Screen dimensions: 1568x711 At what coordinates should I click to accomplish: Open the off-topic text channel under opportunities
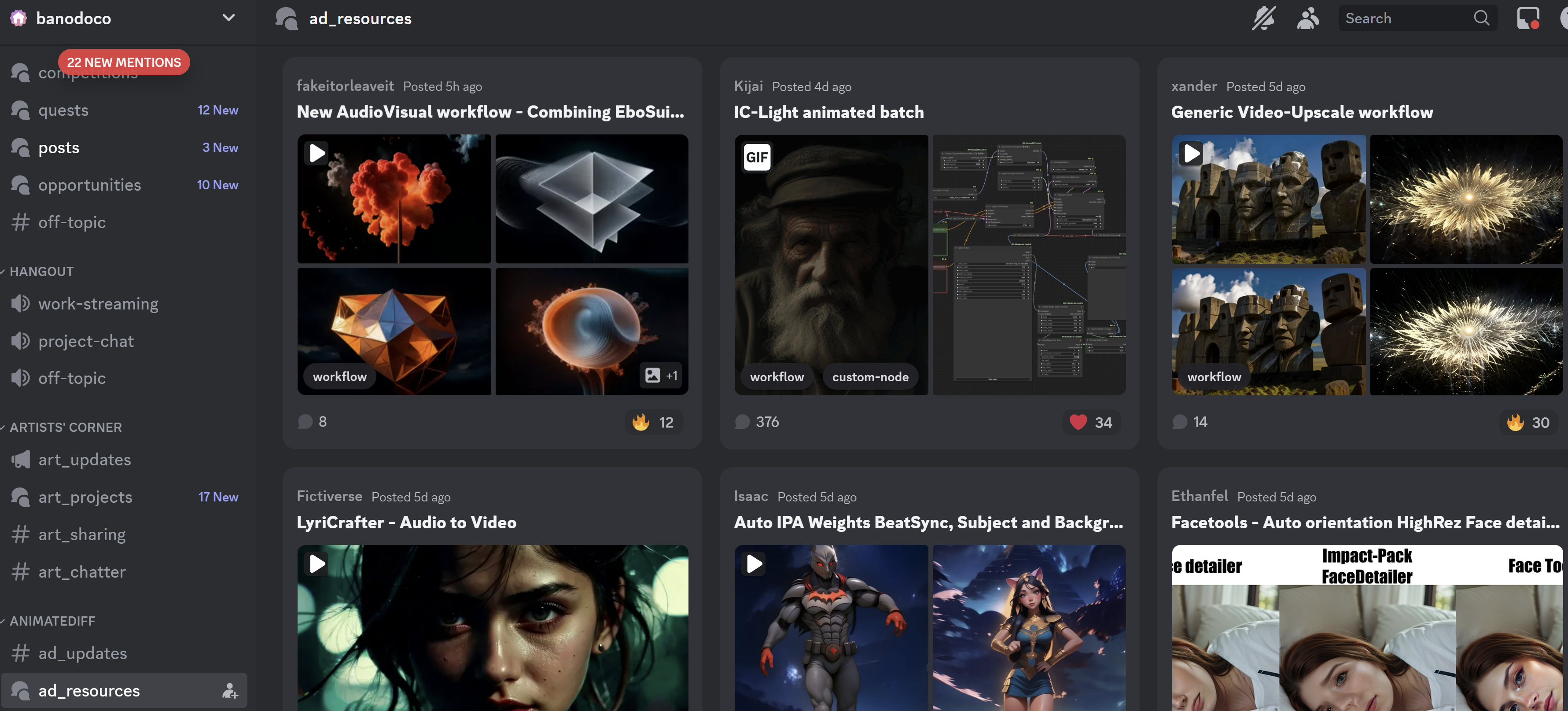124,222
